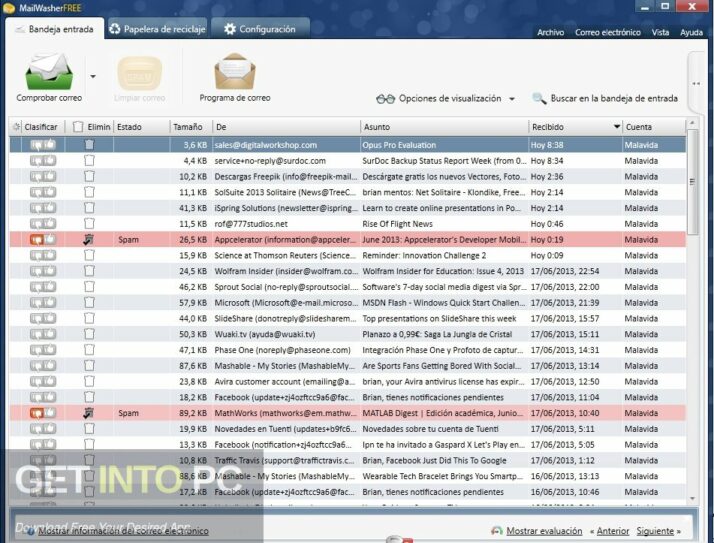Click thumbs rating icon for Sprout Social row
This screenshot has height=543, width=714.
coord(43,287)
